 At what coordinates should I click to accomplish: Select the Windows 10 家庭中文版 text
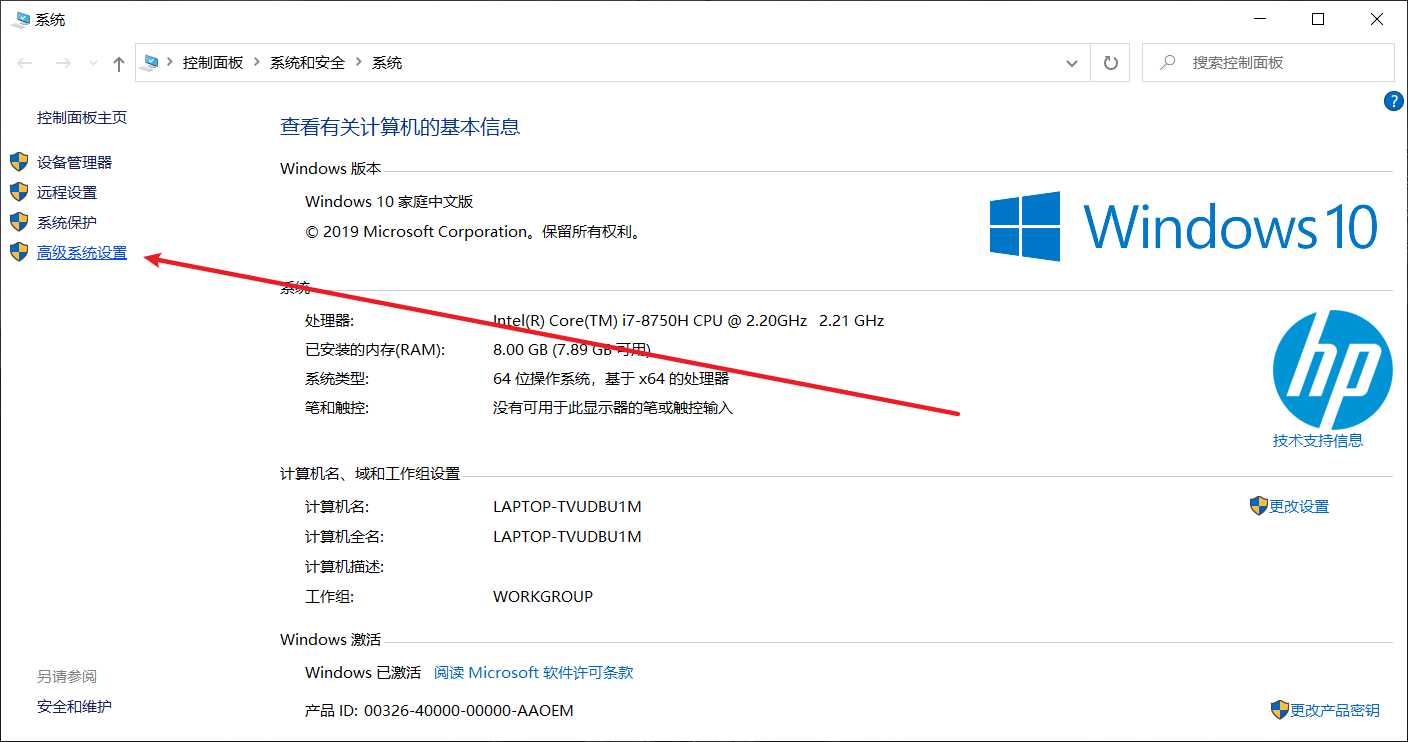point(389,202)
